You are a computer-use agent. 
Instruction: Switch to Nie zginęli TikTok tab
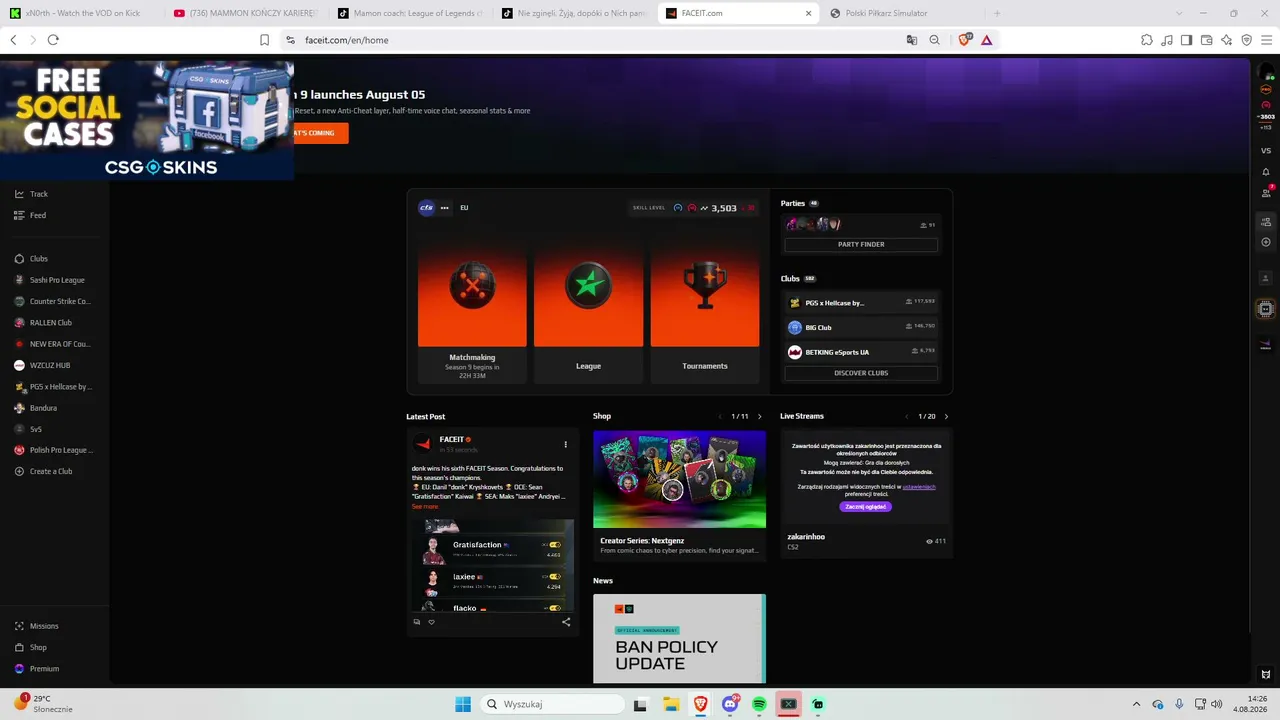point(573,13)
